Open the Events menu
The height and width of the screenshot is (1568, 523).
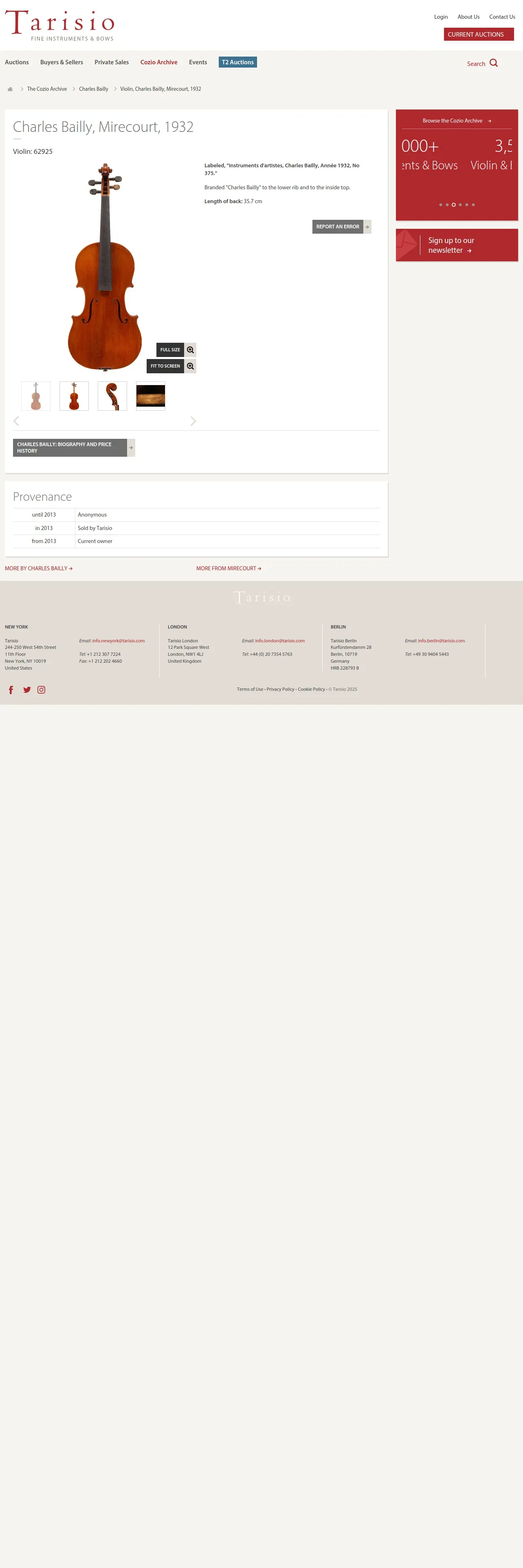click(198, 62)
